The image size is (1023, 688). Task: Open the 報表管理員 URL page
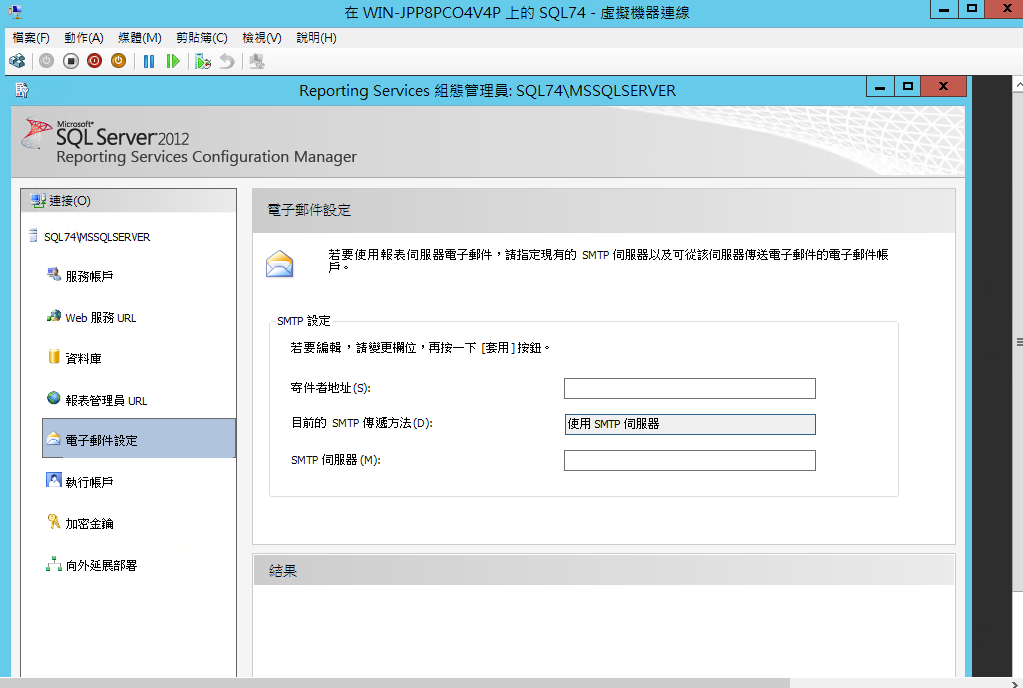[106, 400]
